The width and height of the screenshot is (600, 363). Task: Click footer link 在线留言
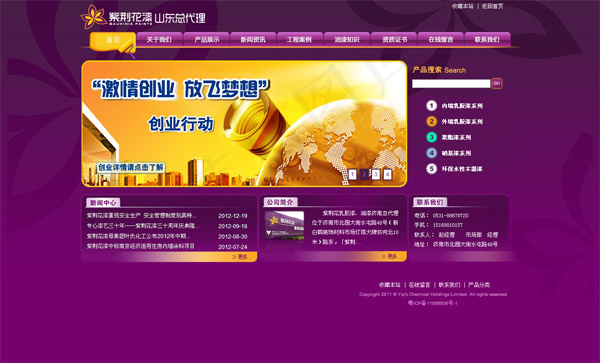click(419, 285)
